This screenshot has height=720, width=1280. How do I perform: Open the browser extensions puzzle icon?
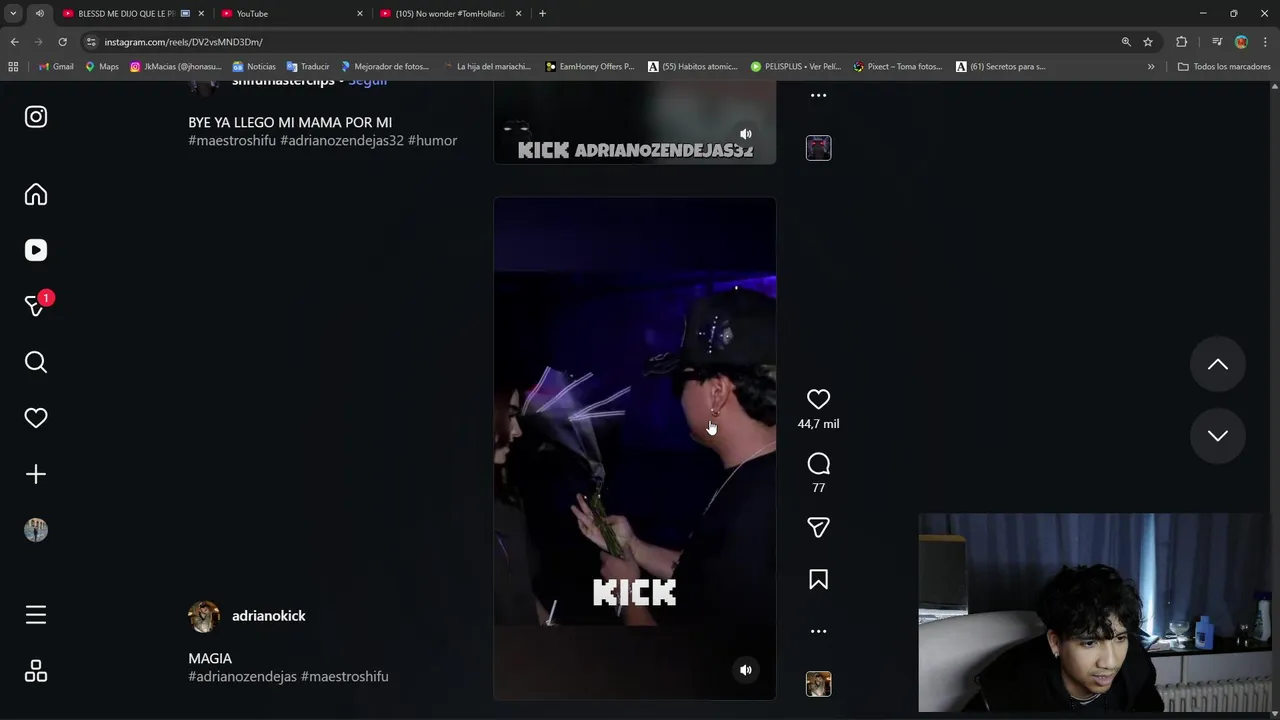click(x=1181, y=42)
